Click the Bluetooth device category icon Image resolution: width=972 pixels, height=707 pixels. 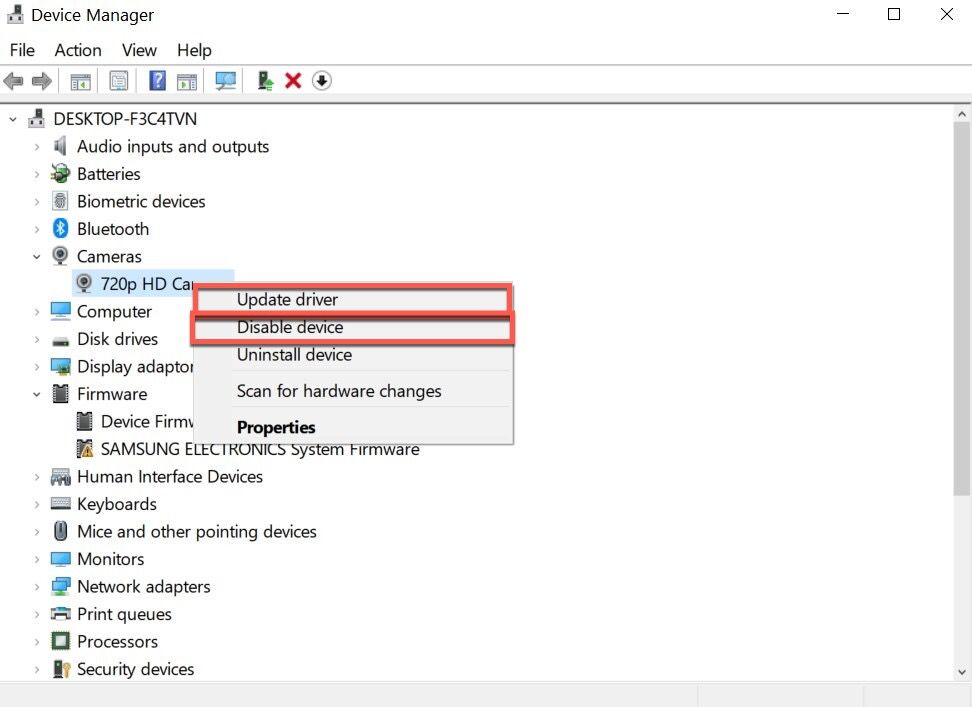tap(60, 229)
